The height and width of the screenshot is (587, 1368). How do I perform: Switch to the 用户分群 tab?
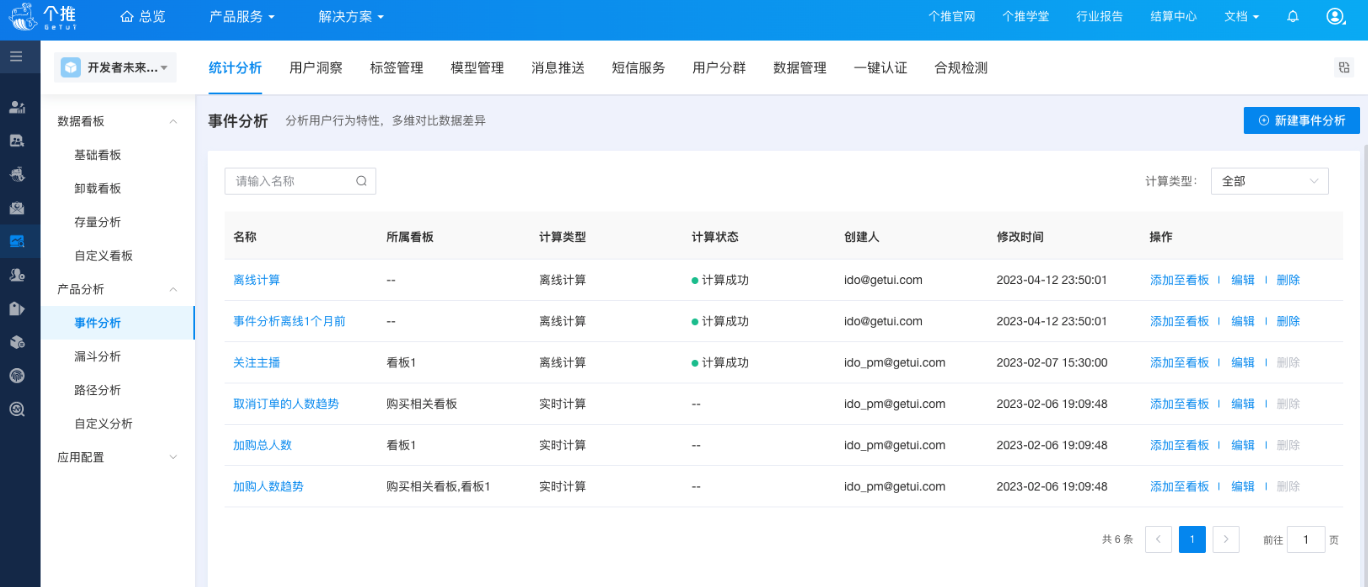pos(720,68)
